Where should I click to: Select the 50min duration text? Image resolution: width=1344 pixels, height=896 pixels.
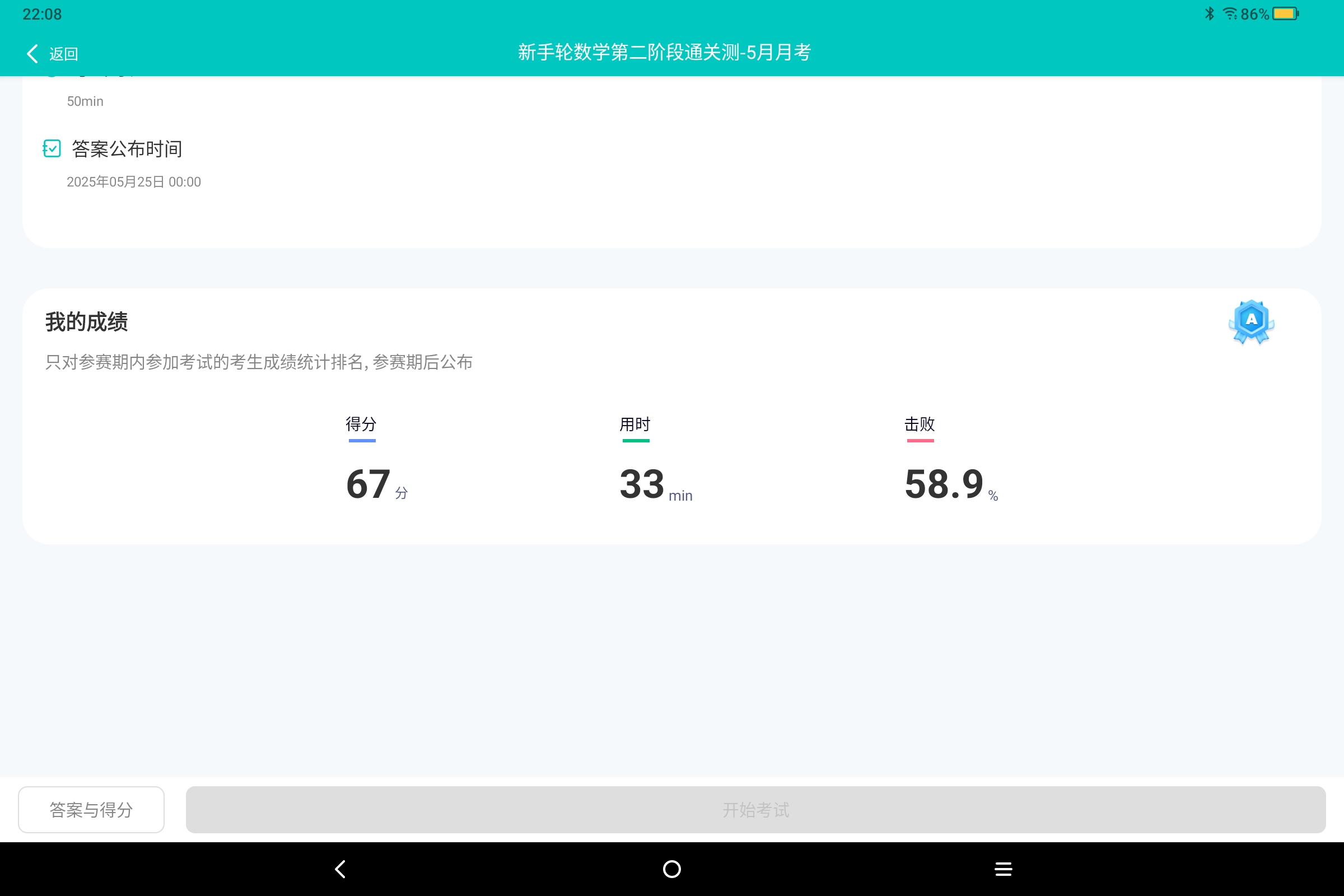coord(85,101)
